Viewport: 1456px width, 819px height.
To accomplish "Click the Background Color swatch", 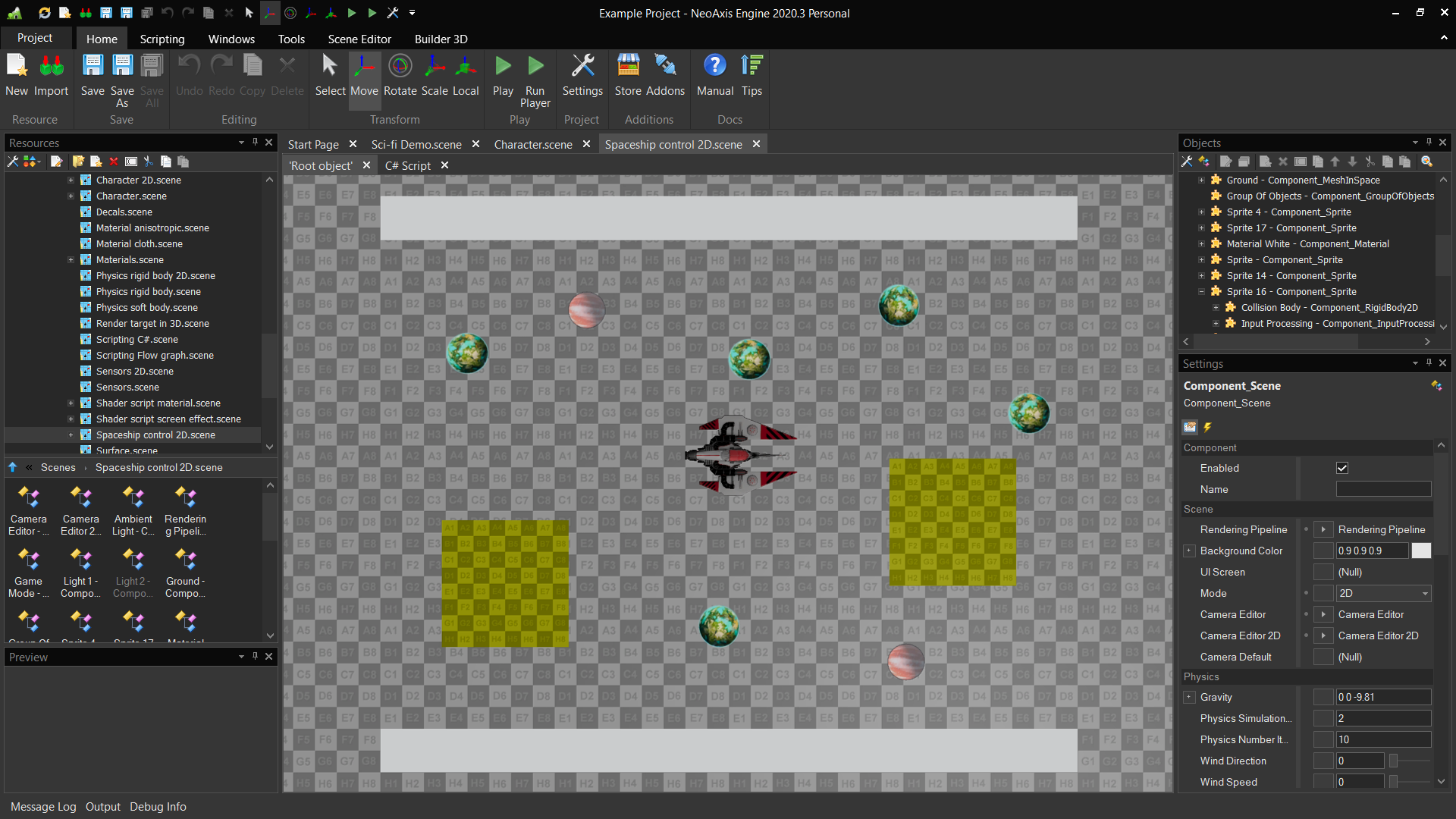I will point(1421,551).
